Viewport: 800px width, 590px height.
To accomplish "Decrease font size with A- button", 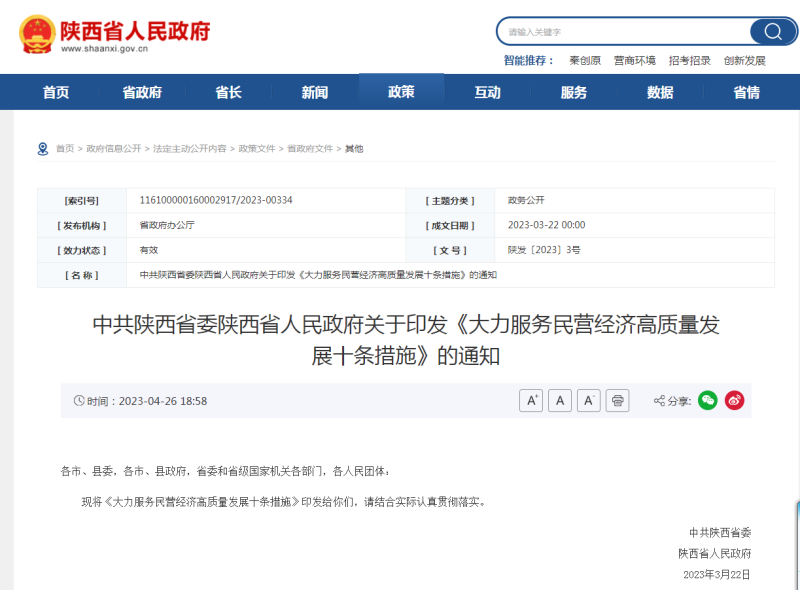I will point(589,401).
